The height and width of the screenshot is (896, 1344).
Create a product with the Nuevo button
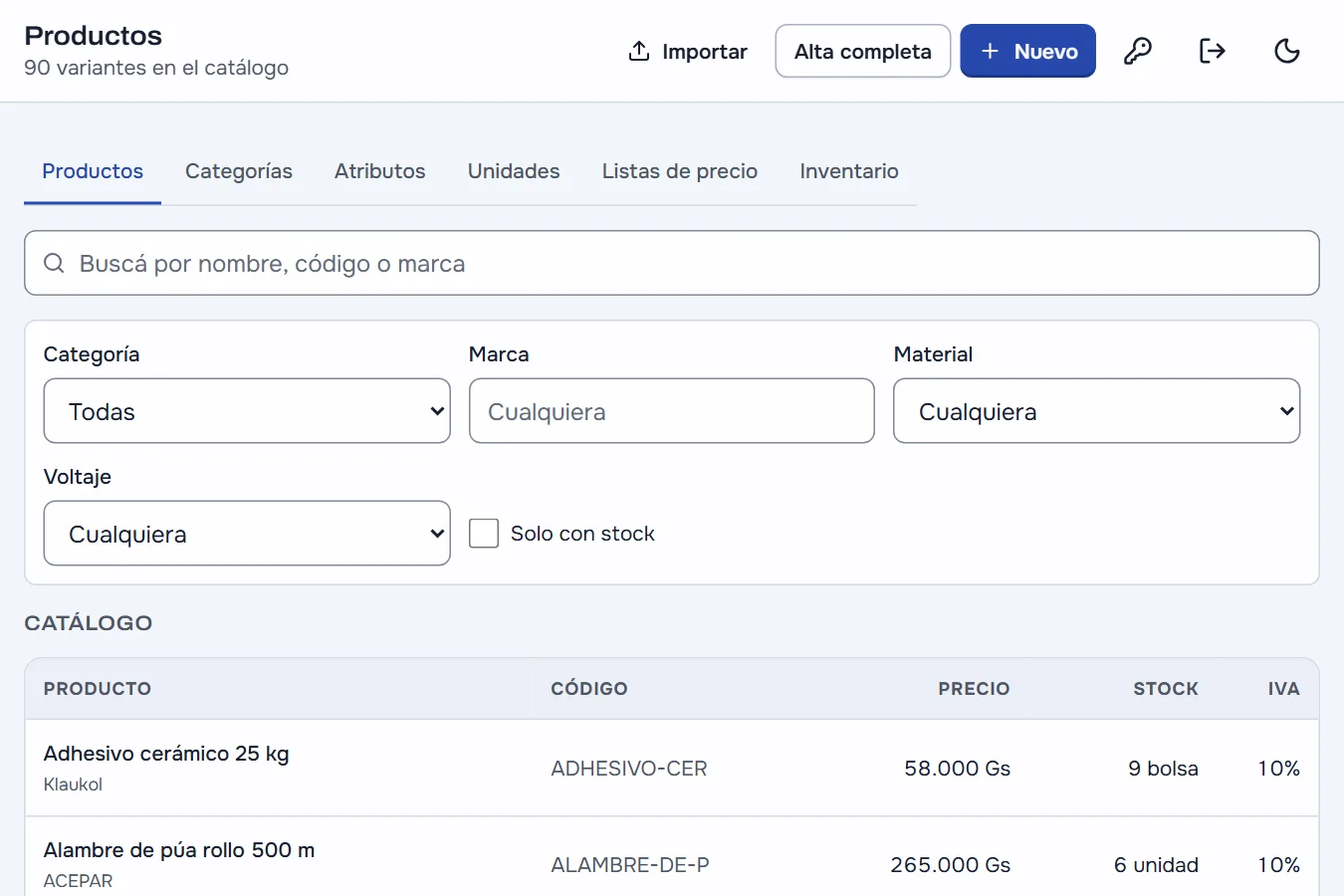point(1028,51)
